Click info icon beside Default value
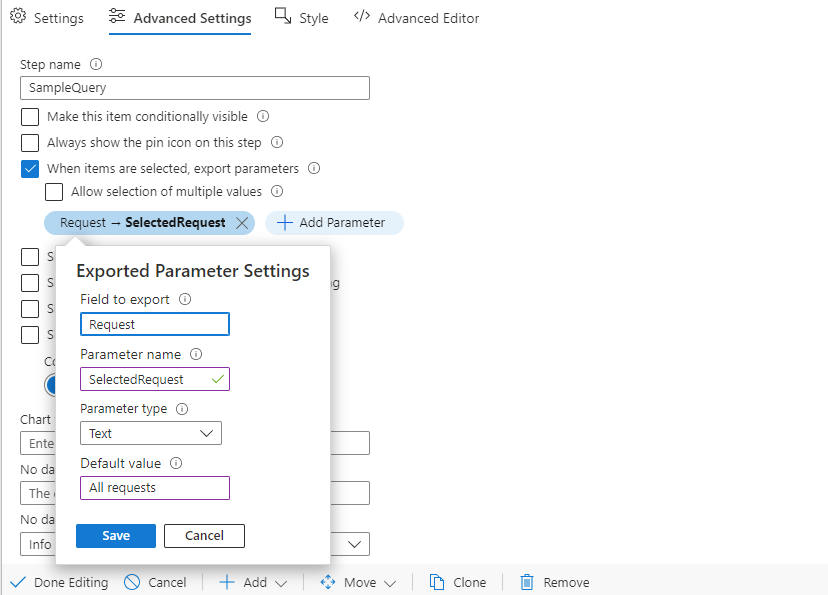 tap(176, 463)
